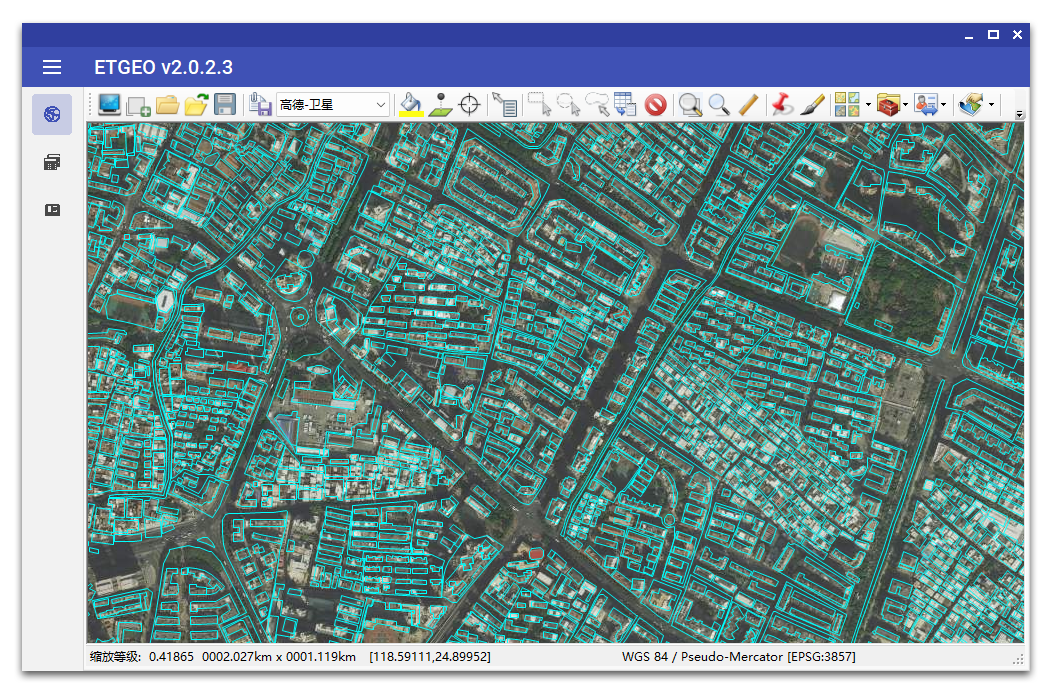Click the yellow fill color swatch
The image size is (1053, 694).
410,115
